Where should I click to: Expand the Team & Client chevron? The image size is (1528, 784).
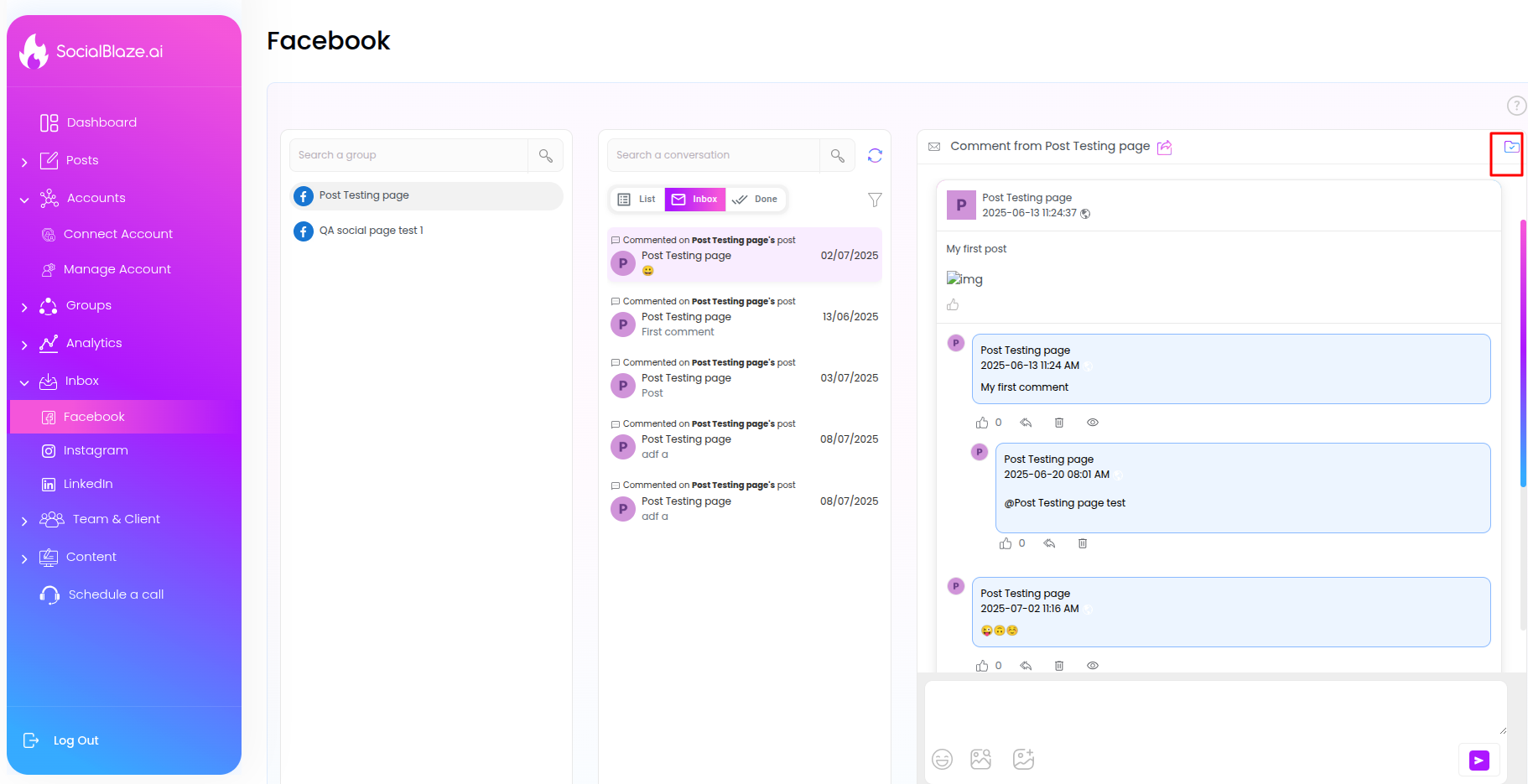click(x=24, y=521)
